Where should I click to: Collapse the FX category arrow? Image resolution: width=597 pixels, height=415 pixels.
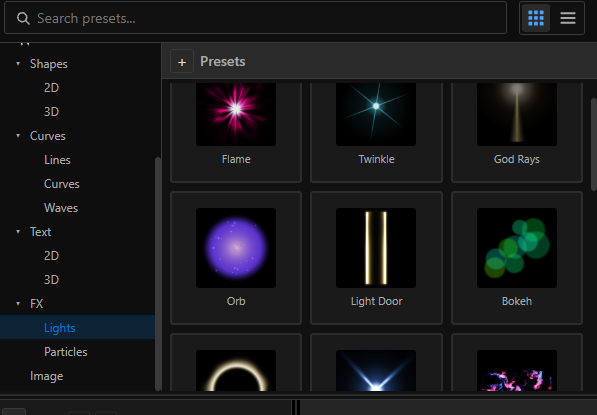pyautogui.click(x=18, y=303)
